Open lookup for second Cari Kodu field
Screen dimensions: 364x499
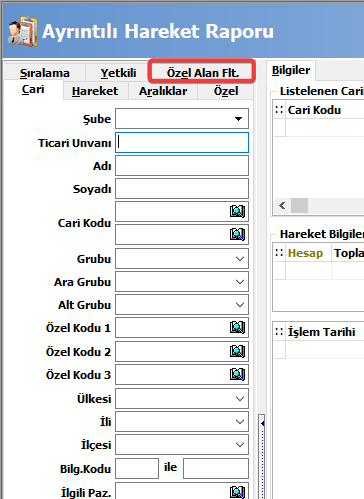coord(237,234)
